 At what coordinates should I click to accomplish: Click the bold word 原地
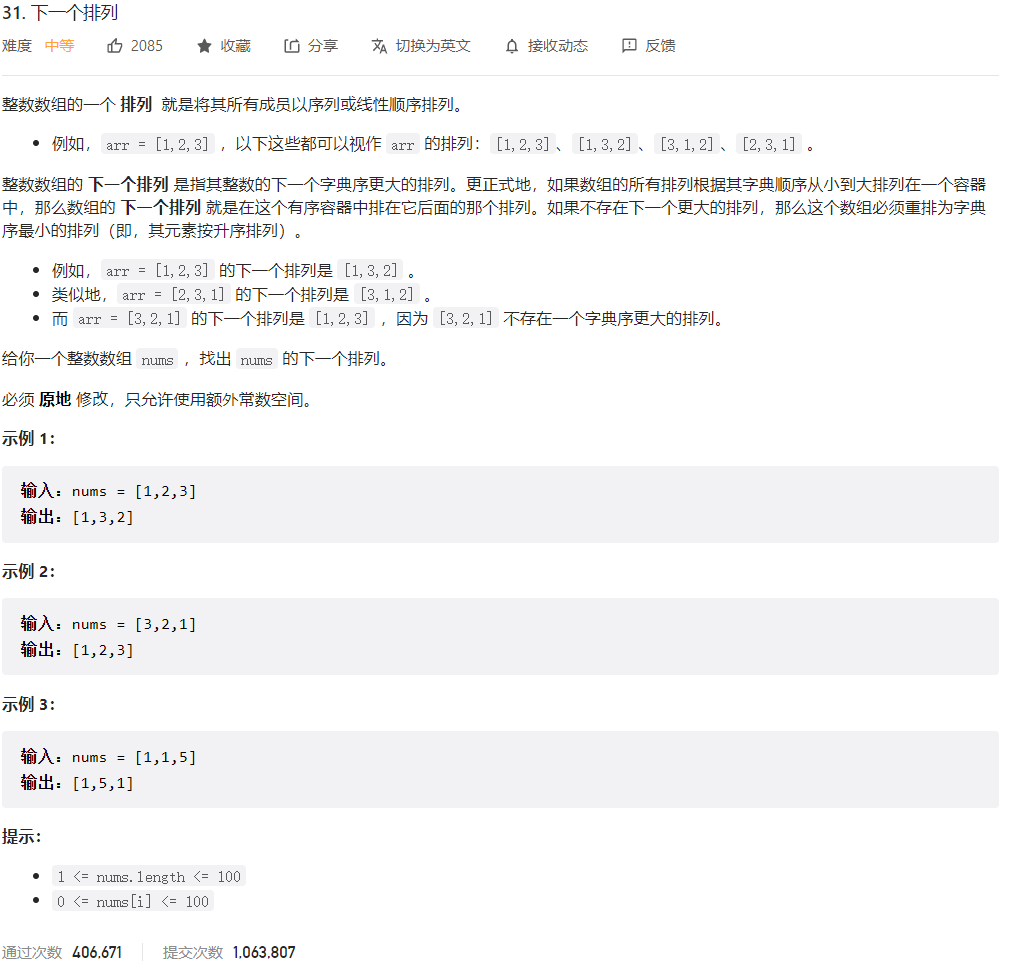[55, 400]
